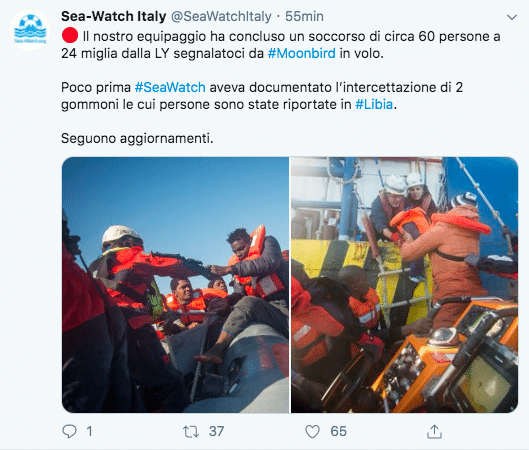The width and height of the screenshot is (529, 450).
Task: View right ship ladder photo
Action: pos(404,285)
